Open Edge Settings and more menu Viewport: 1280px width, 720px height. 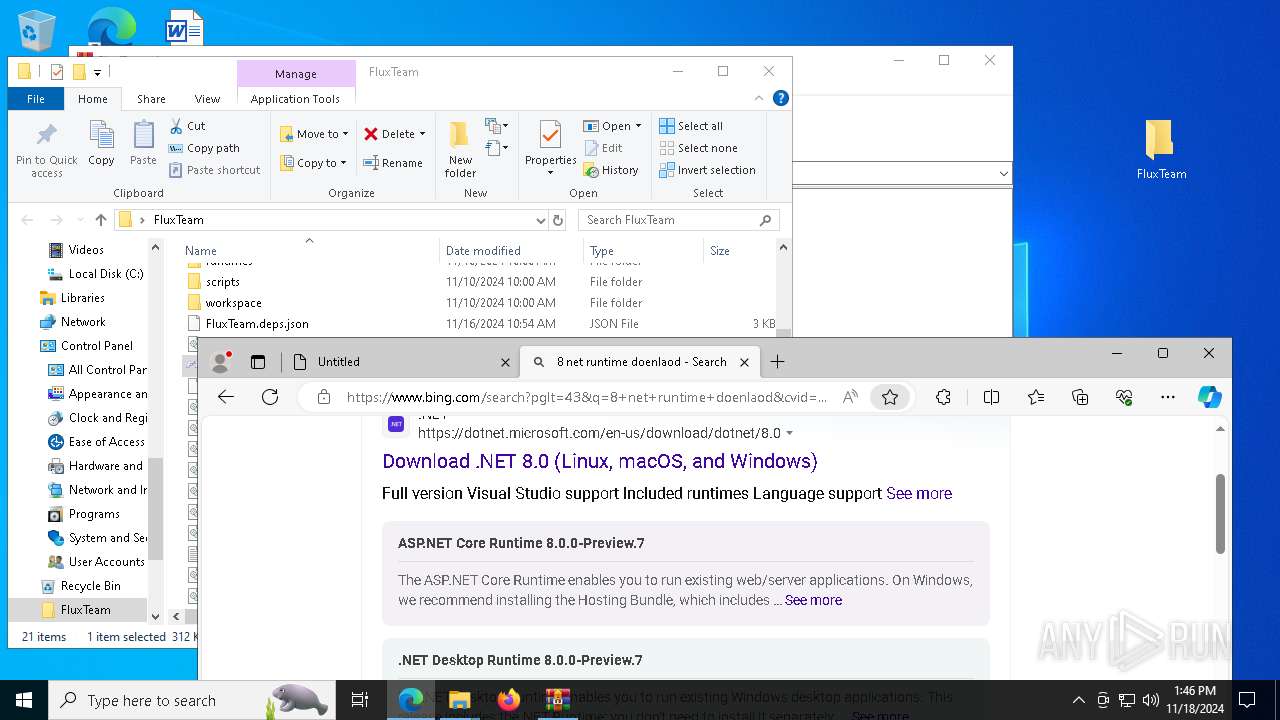click(x=1168, y=397)
